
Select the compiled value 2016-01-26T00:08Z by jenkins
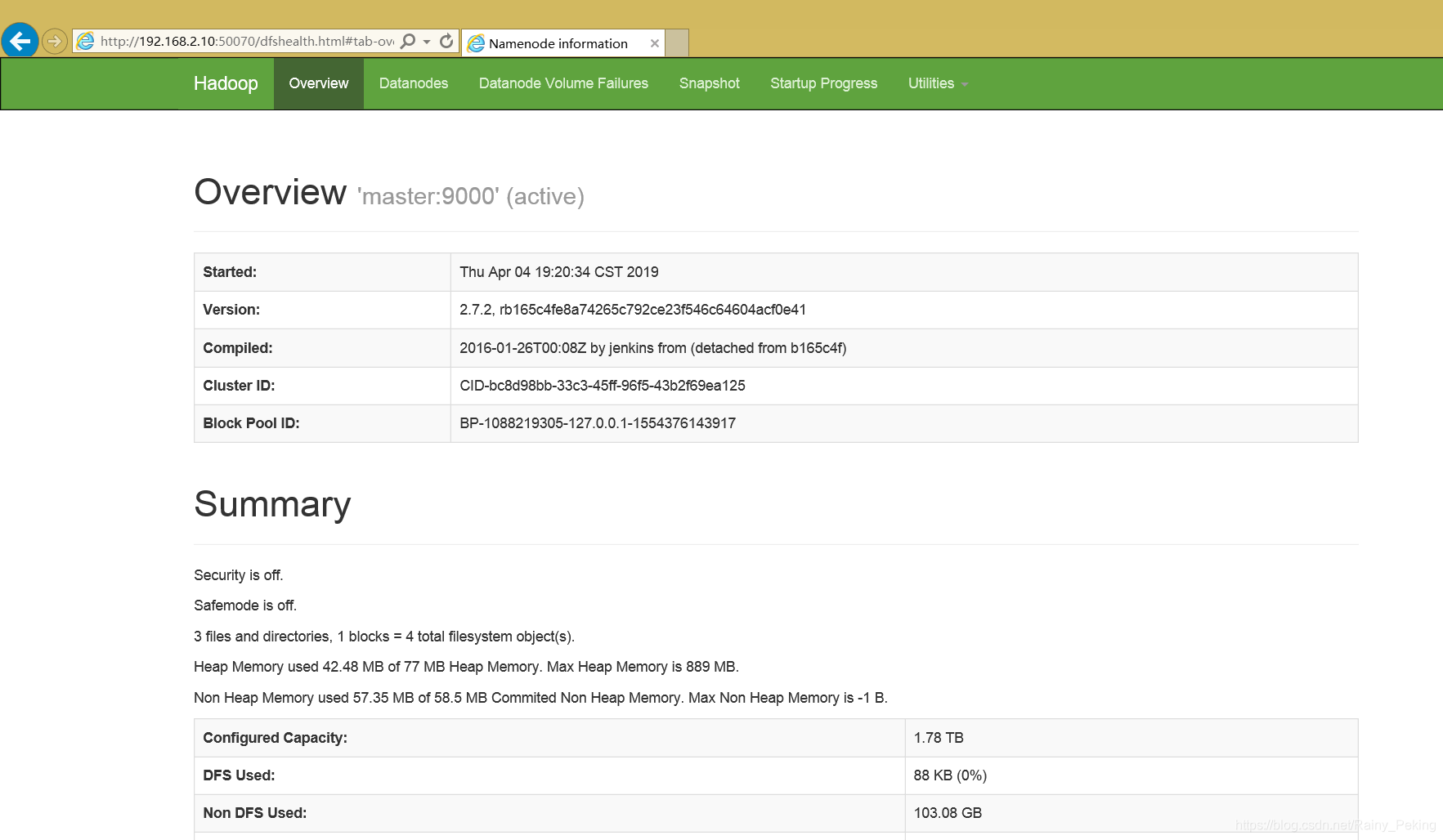pyautogui.click(x=653, y=348)
